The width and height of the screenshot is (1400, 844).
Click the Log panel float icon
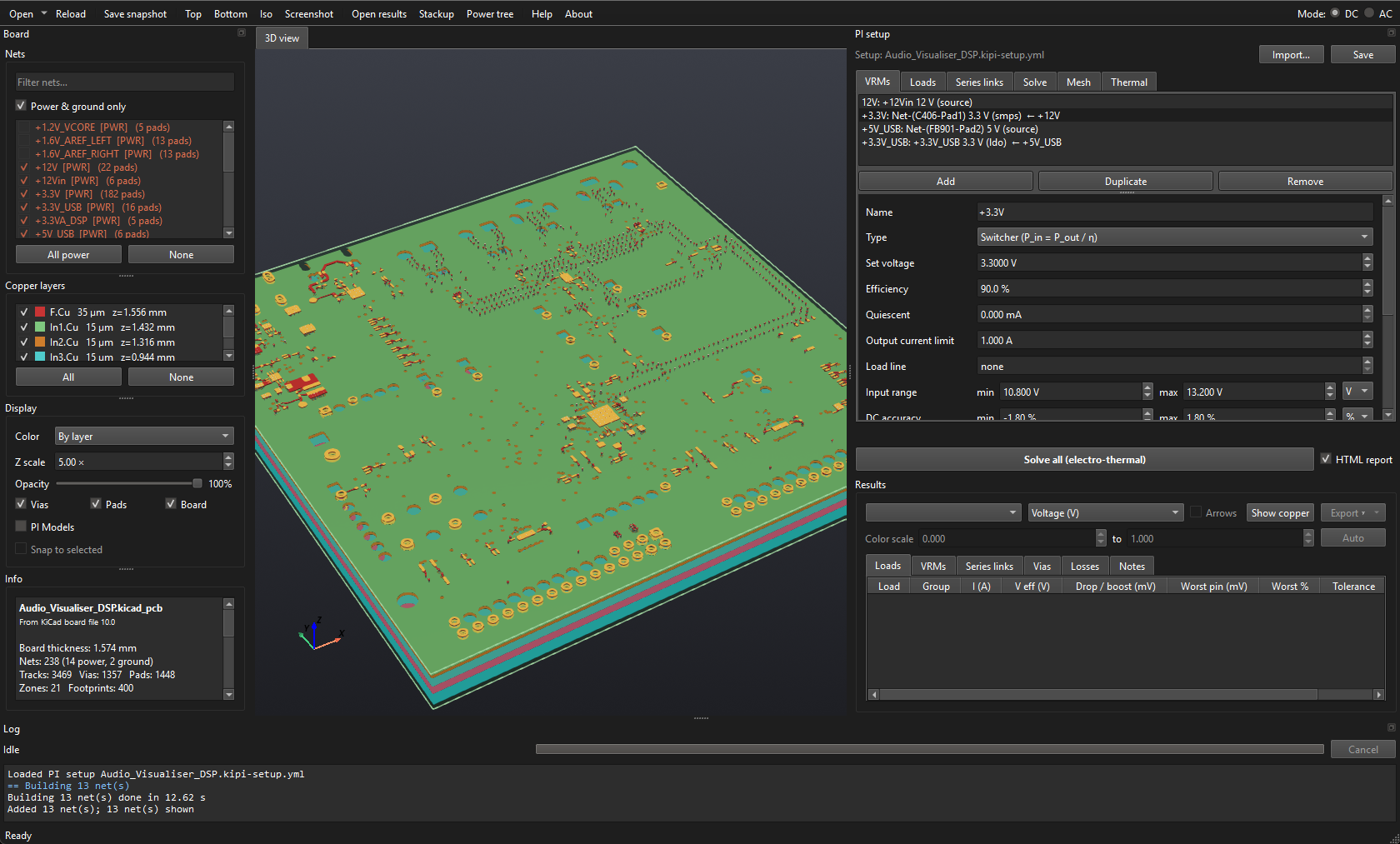point(1391,727)
